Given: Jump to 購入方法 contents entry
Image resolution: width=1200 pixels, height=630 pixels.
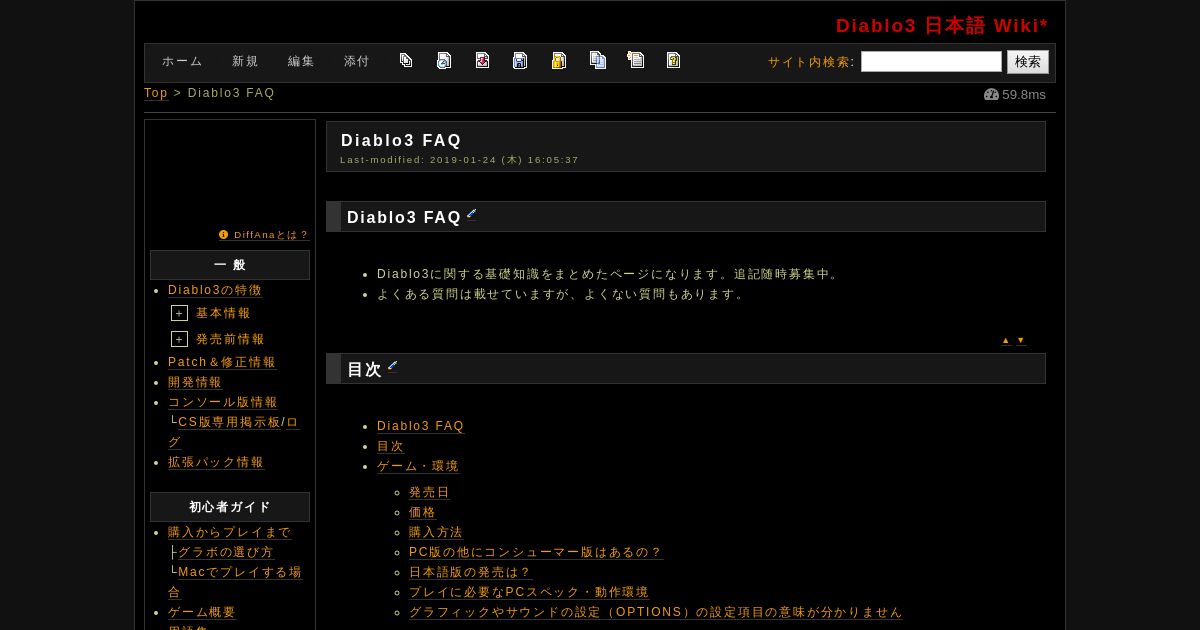Looking at the screenshot, I should click(x=436, y=532).
